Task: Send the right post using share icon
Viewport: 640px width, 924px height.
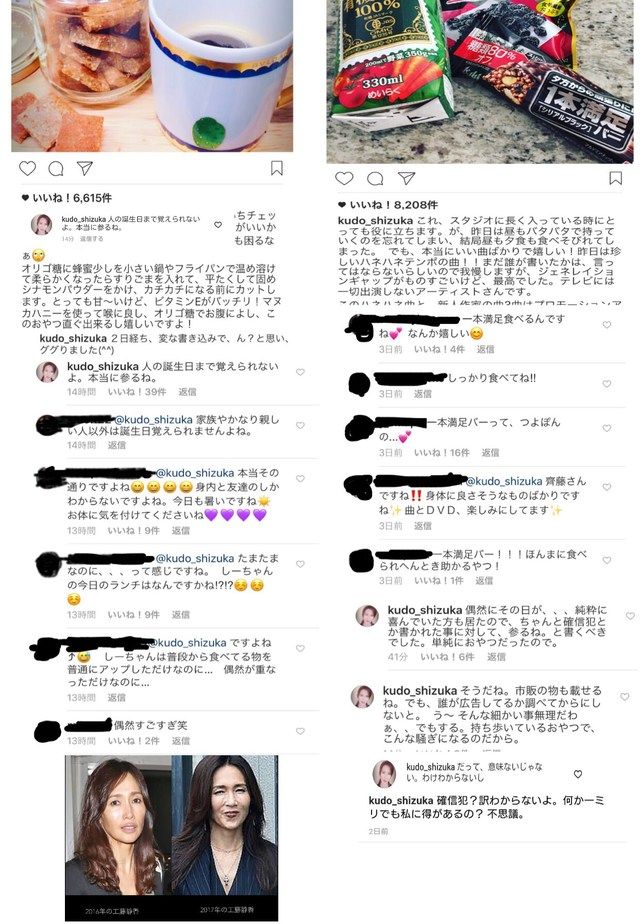Action: click(x=406, y=178)
